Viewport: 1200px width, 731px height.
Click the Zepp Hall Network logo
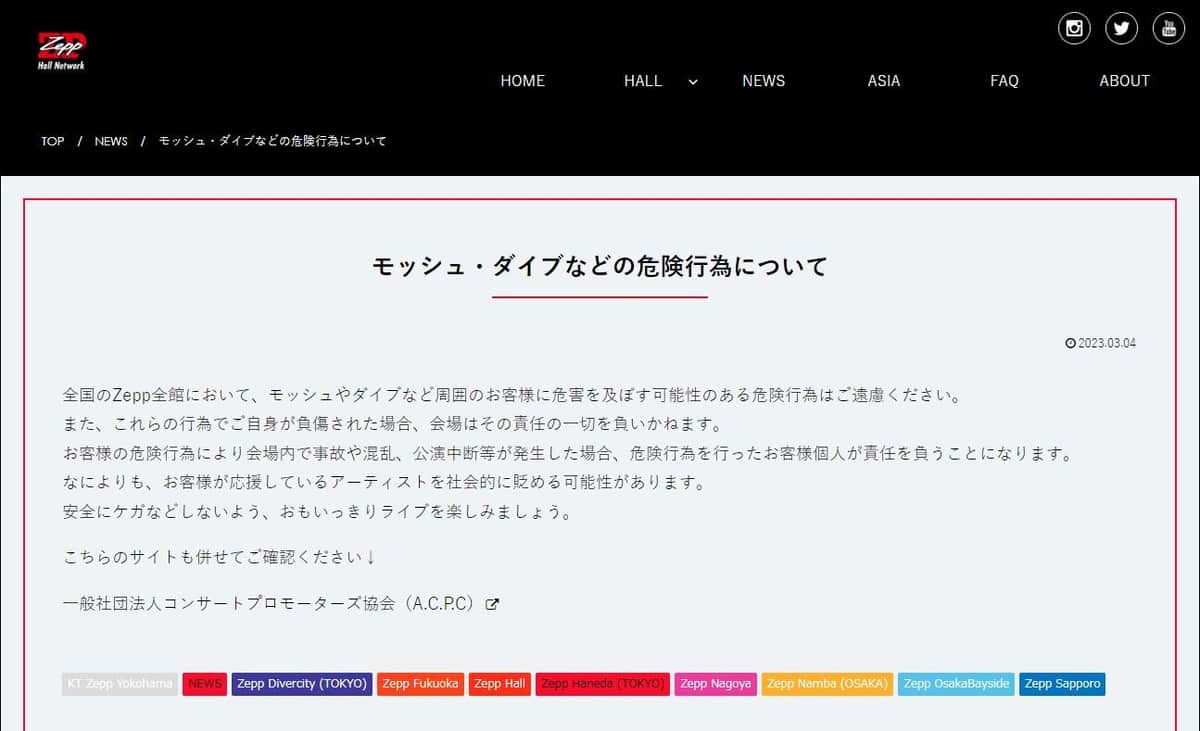[x=62, y=51]
